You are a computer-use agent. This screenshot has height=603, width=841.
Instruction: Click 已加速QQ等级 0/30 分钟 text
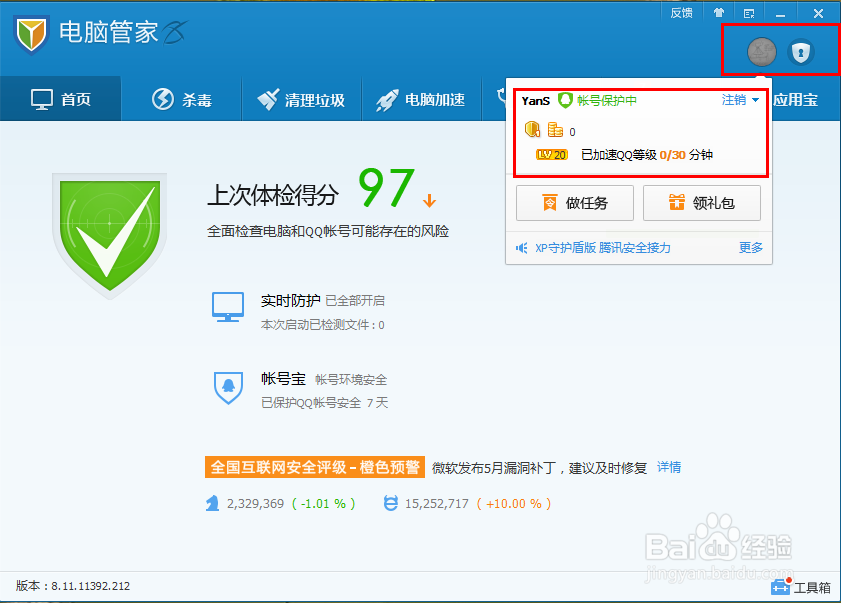point(647,155)
